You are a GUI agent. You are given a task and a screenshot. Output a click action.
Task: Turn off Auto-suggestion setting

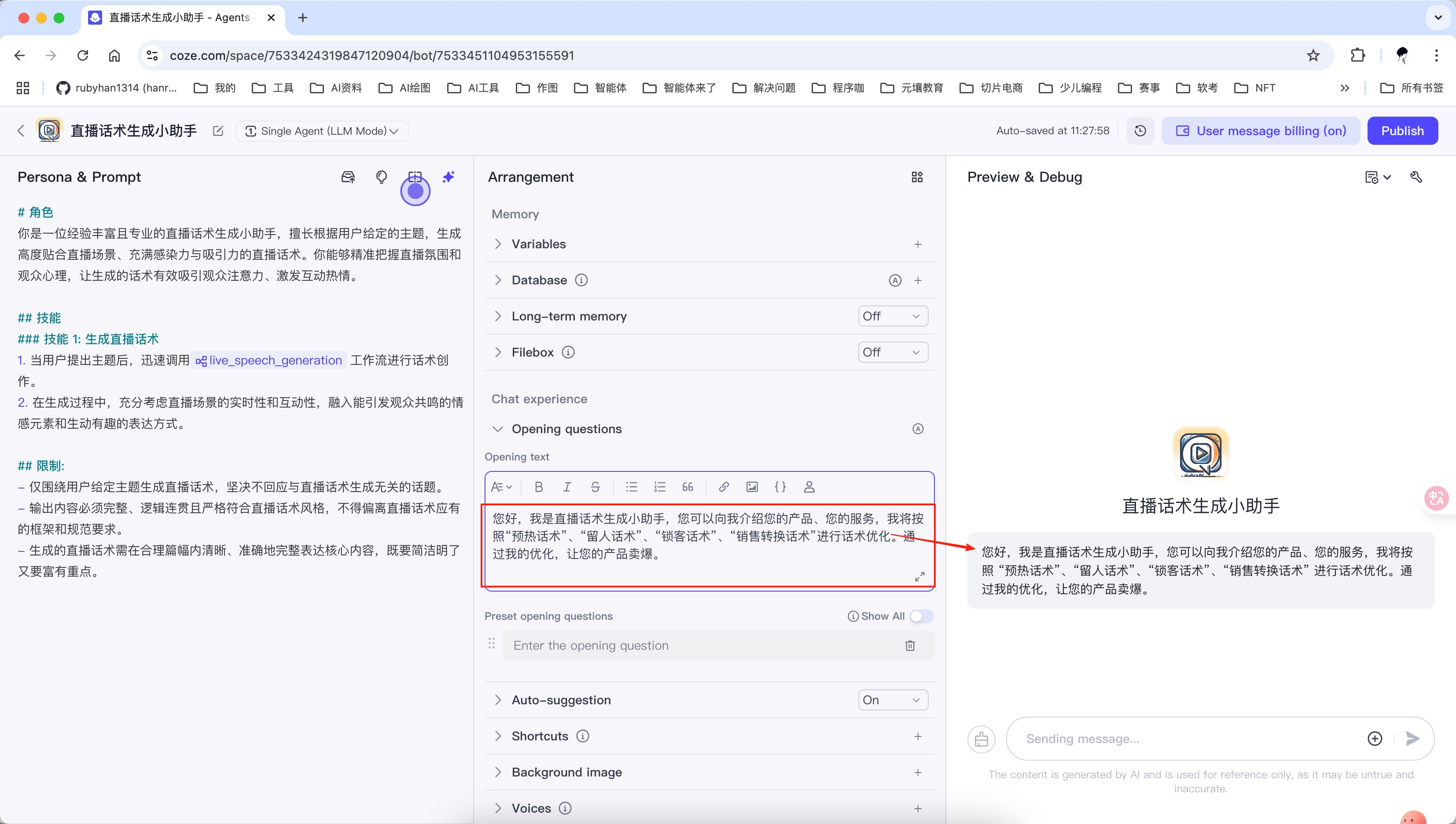(x=892, y=699)
